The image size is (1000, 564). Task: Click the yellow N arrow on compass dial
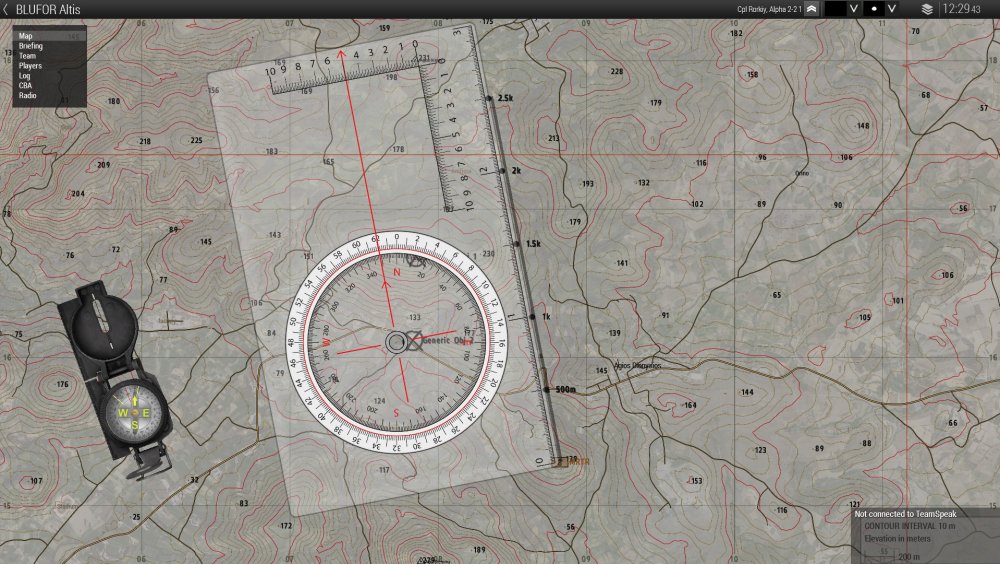135,402
